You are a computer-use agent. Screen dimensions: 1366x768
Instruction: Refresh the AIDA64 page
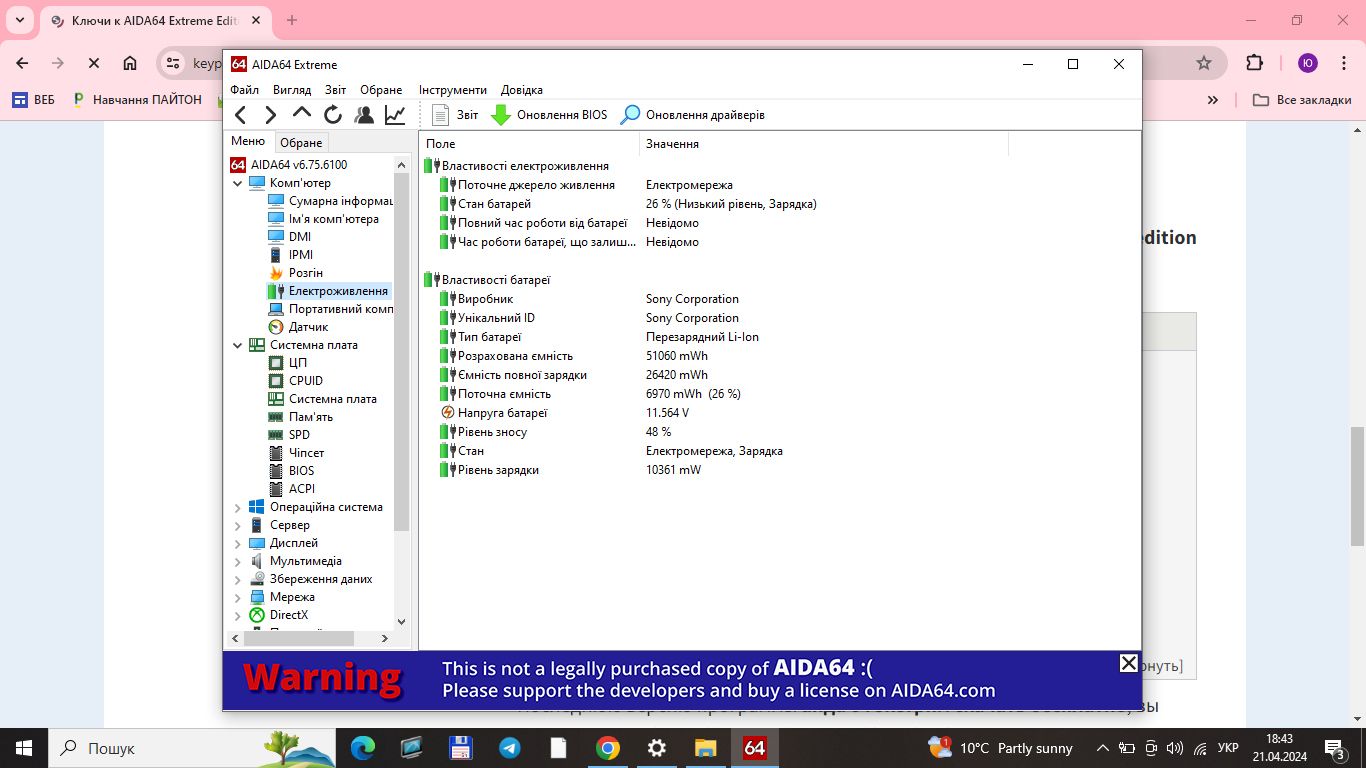point(333,115)
